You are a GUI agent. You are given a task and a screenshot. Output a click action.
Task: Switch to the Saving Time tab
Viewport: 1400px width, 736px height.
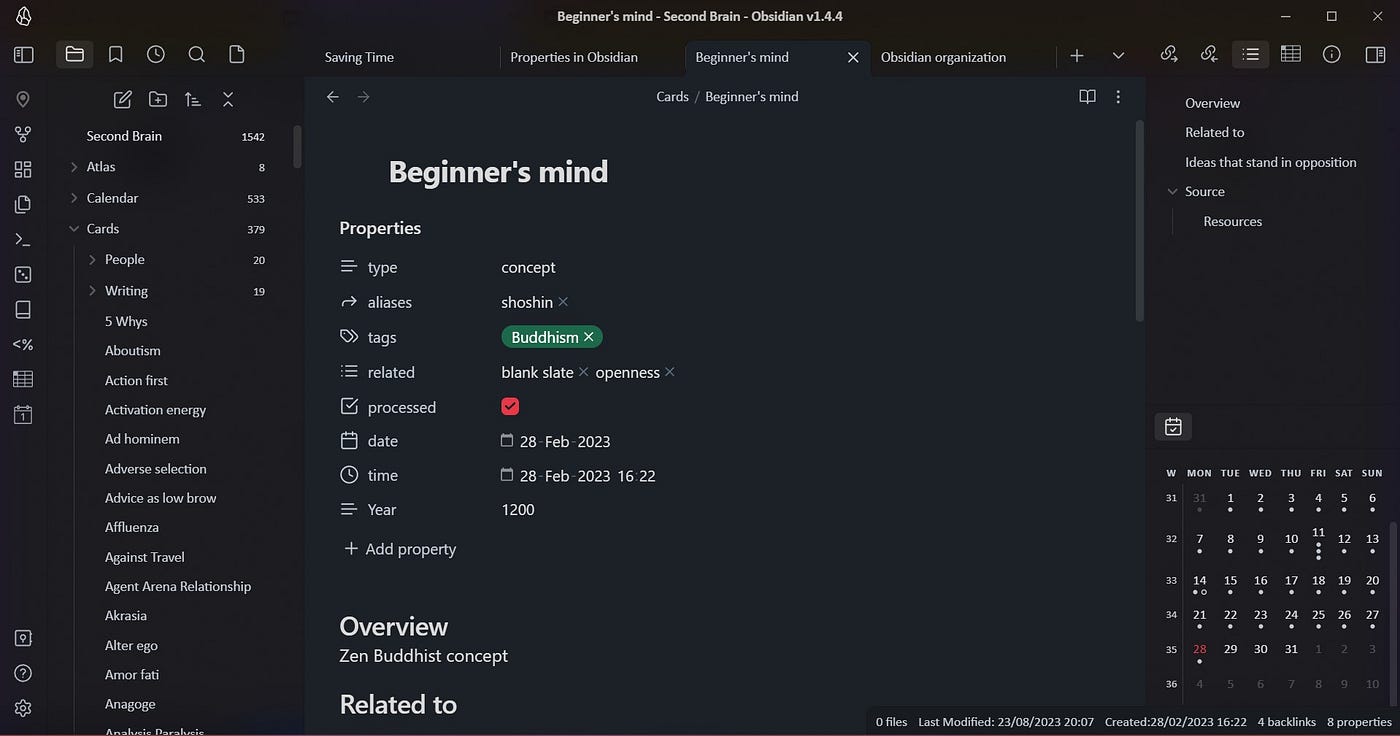pyautogui.click(x=359, y=57)
